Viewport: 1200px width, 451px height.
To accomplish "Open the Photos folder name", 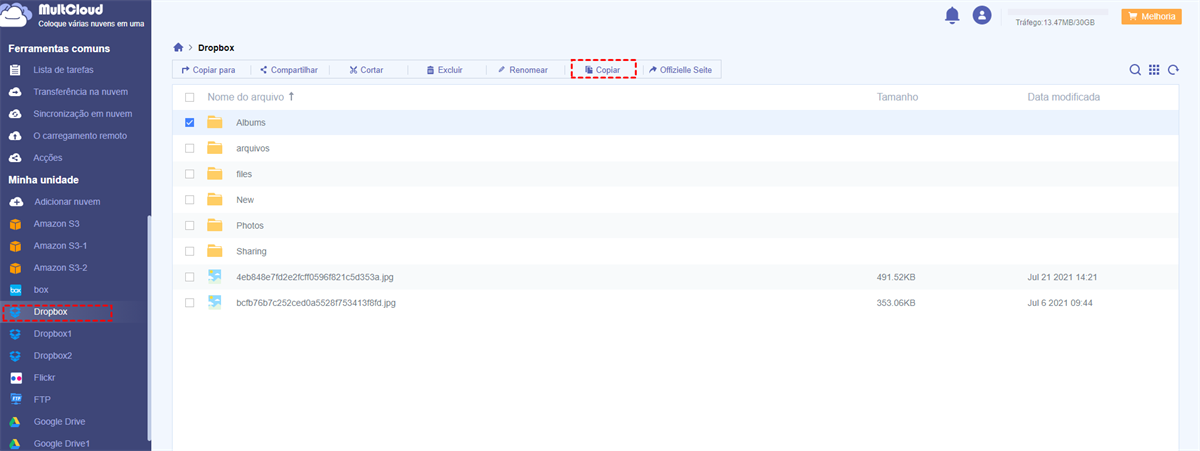I will pyautogui.click(x=250, y=226).
